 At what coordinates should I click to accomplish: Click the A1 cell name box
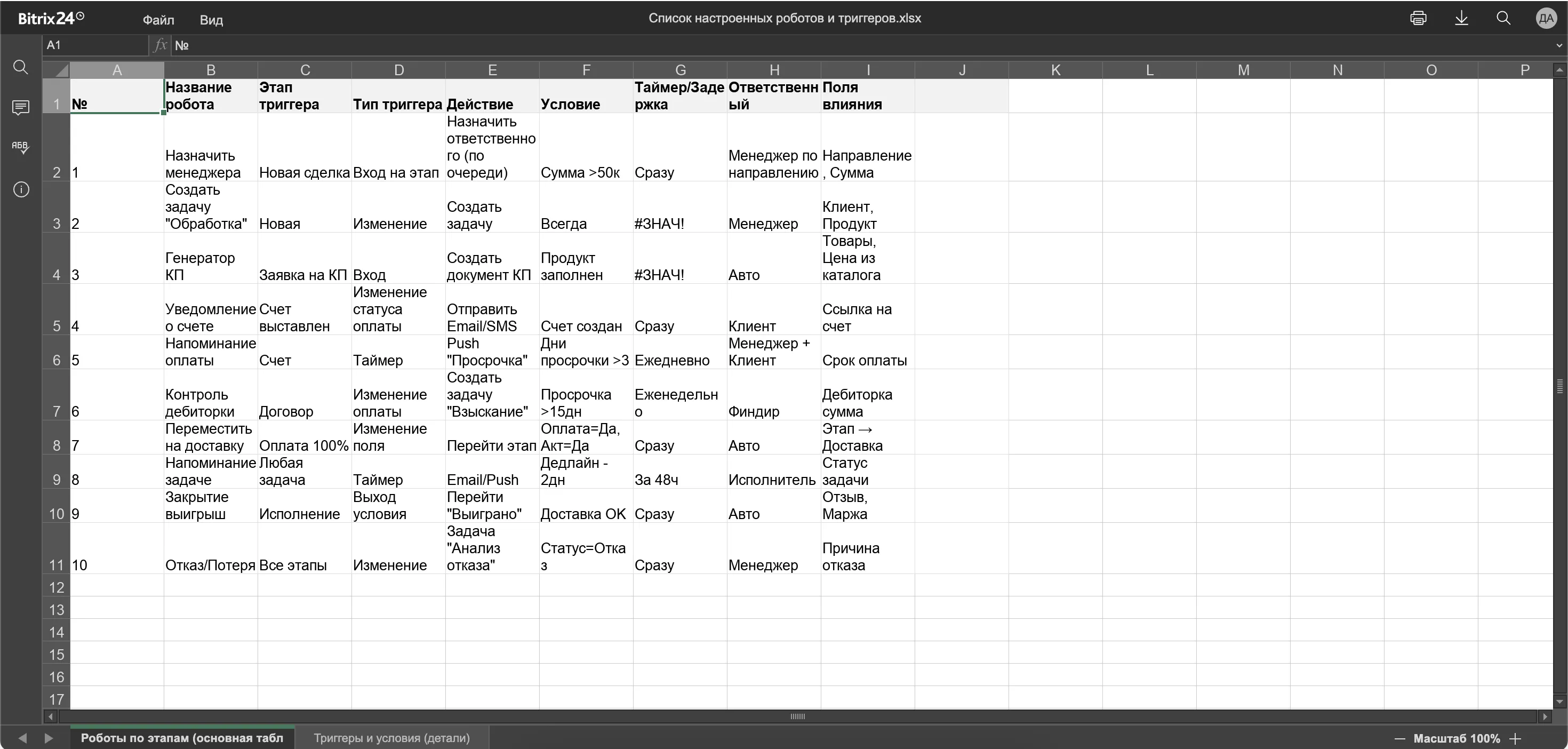pyautogui.click(x=95, y=45)
